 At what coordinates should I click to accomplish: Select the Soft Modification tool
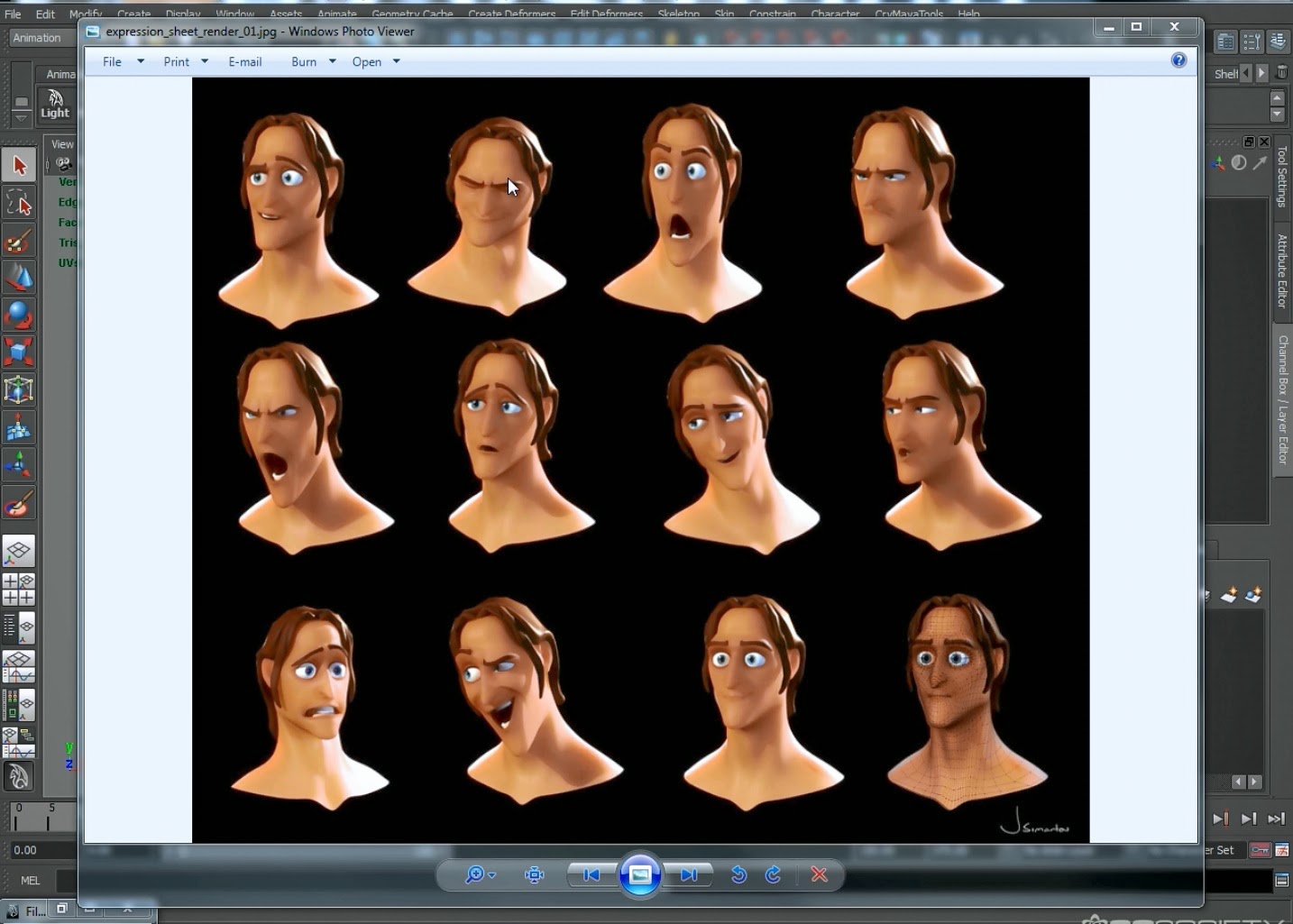pyautogui.click(x=19, y=429)
